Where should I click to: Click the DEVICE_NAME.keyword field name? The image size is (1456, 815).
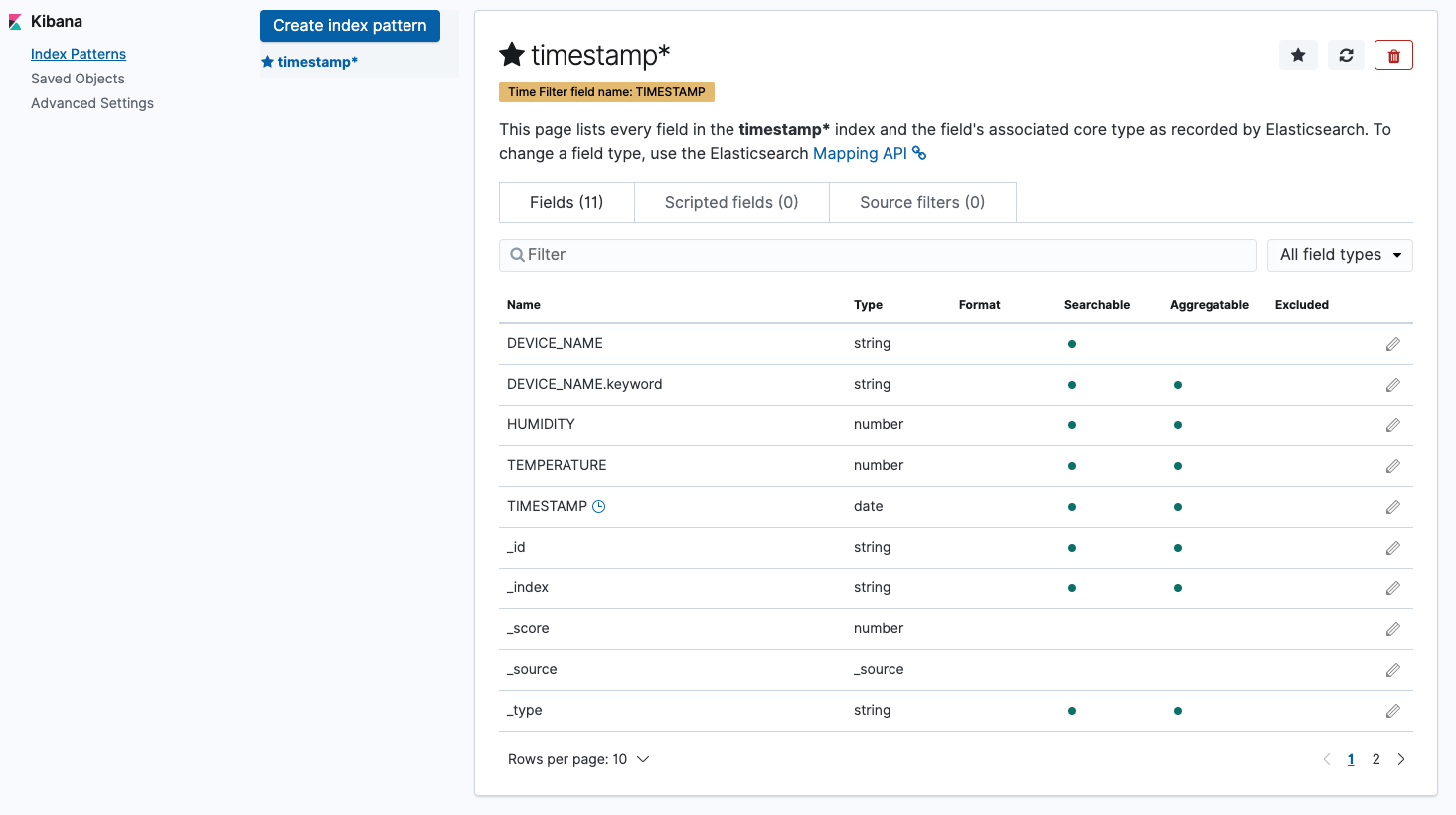point(584,384)
